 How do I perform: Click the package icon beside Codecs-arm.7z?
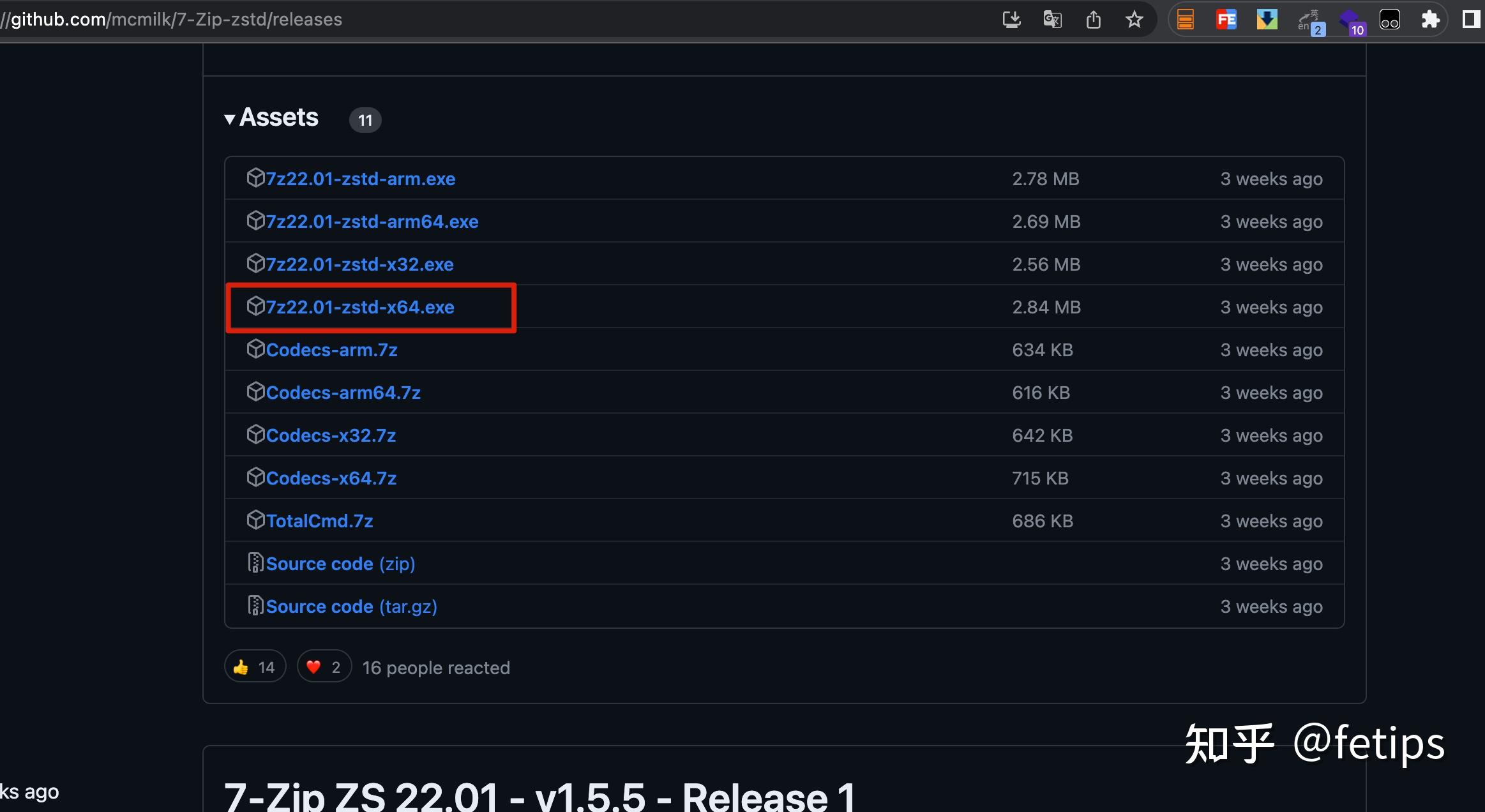tap(255, 349)
